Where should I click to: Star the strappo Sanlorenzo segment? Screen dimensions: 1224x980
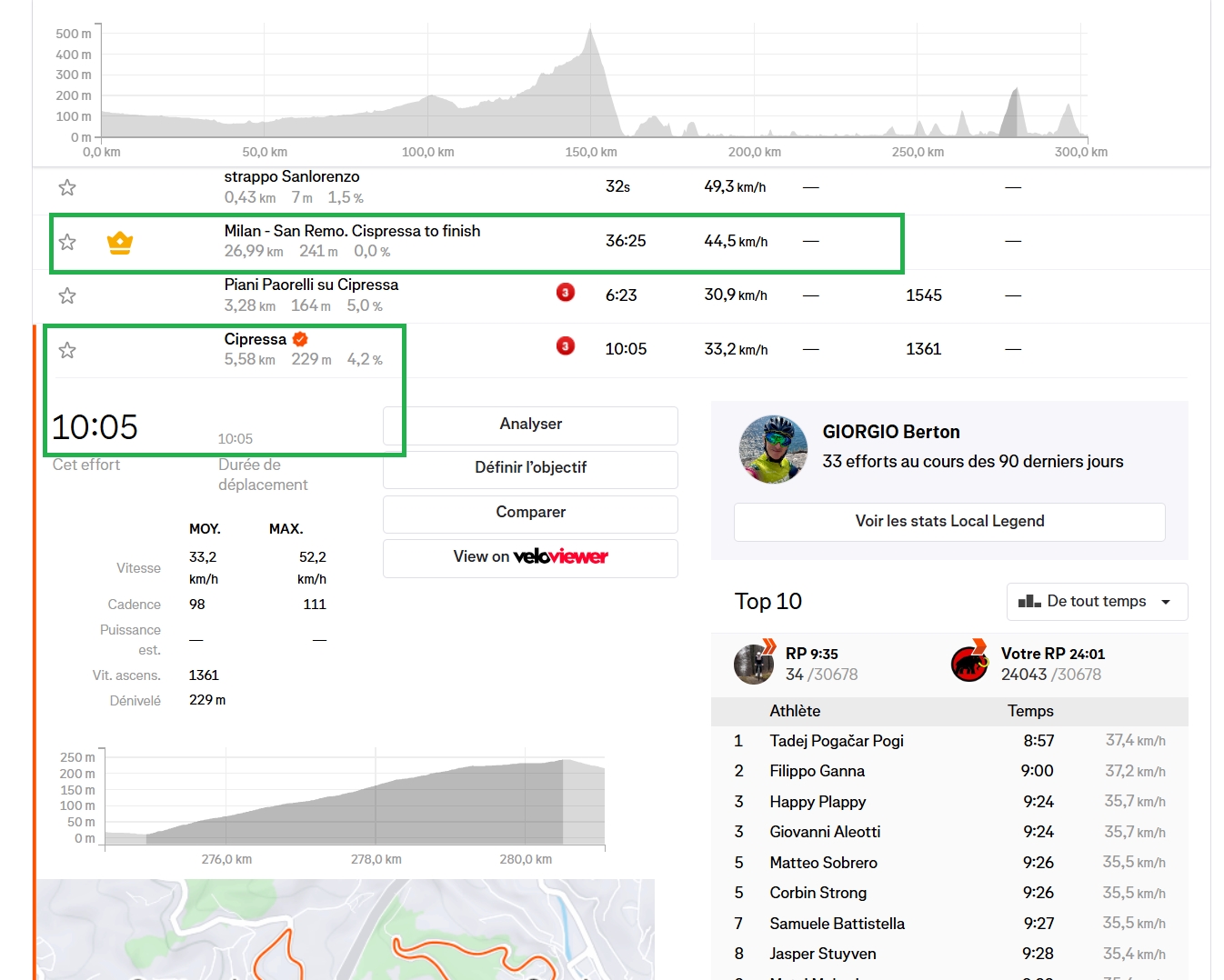pos(67,188)
